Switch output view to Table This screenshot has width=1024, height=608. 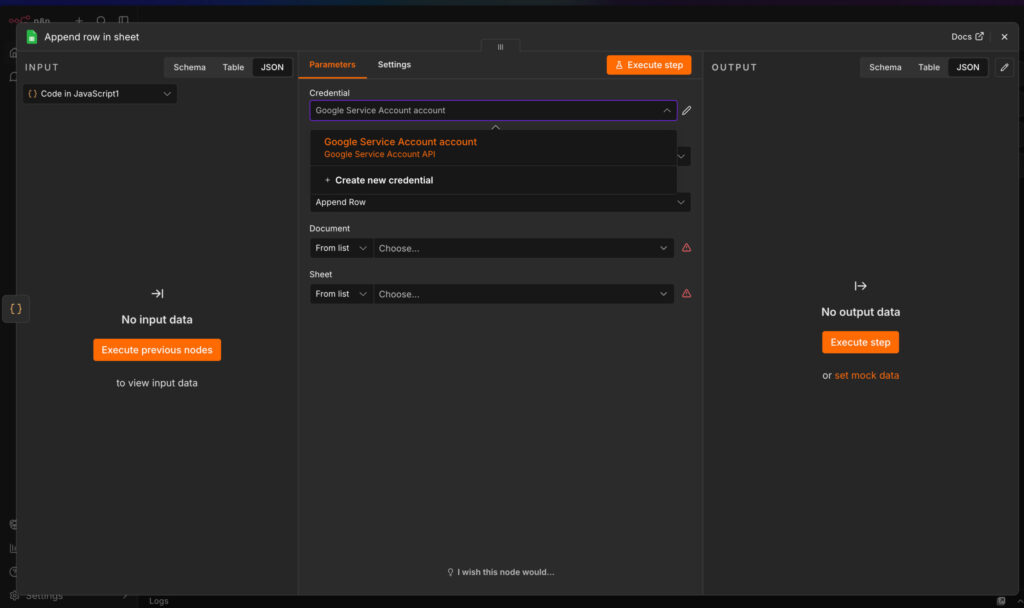929,67
